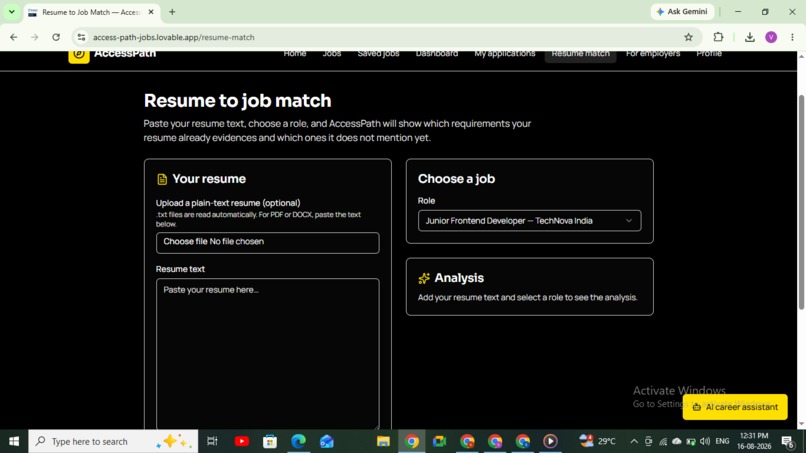Open Google Meet from the taskbar
Image resolution: width=806 pixels, height=453 pixels.
[x=439, y=441]
